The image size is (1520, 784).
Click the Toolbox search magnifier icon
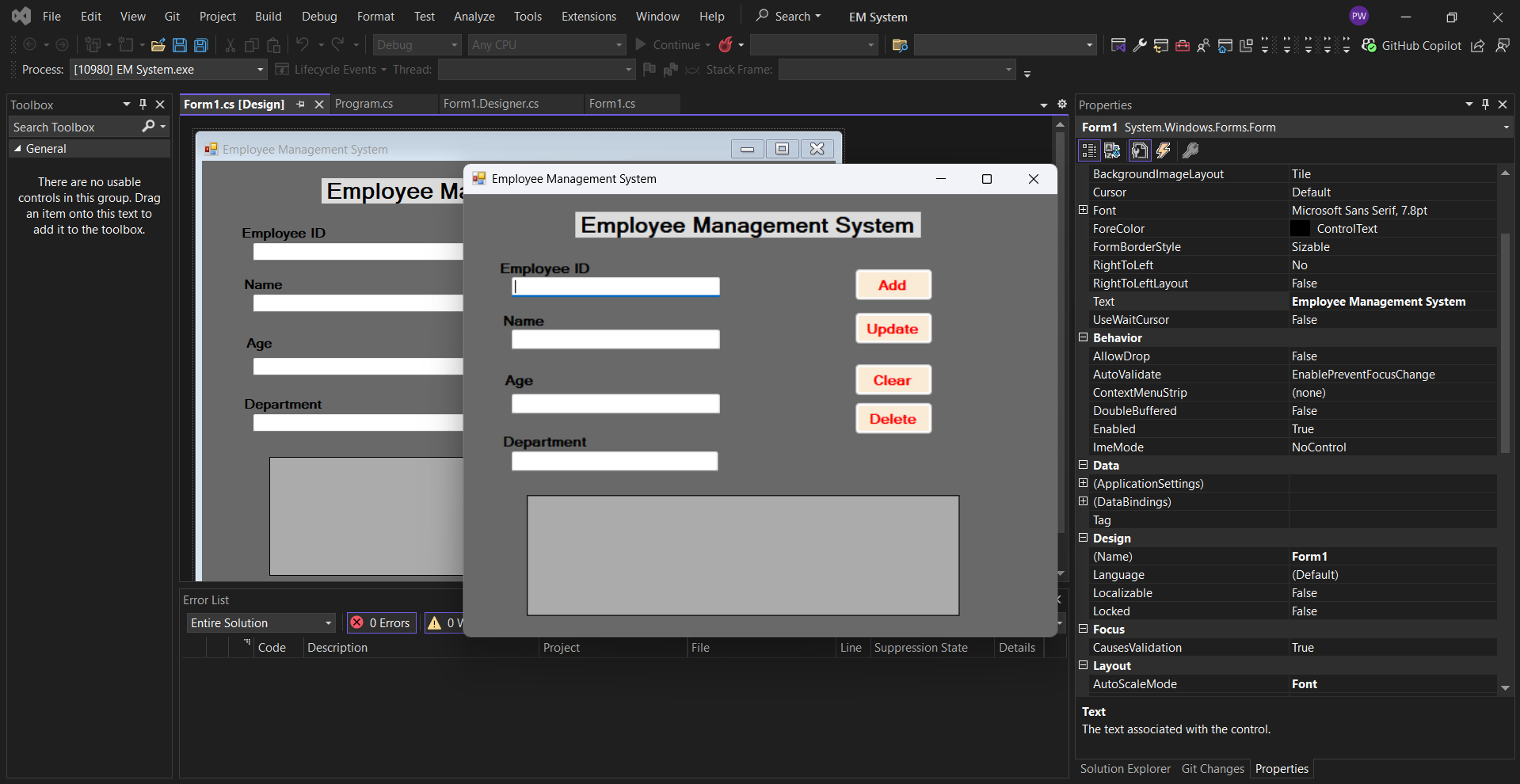tap(148, 127)
